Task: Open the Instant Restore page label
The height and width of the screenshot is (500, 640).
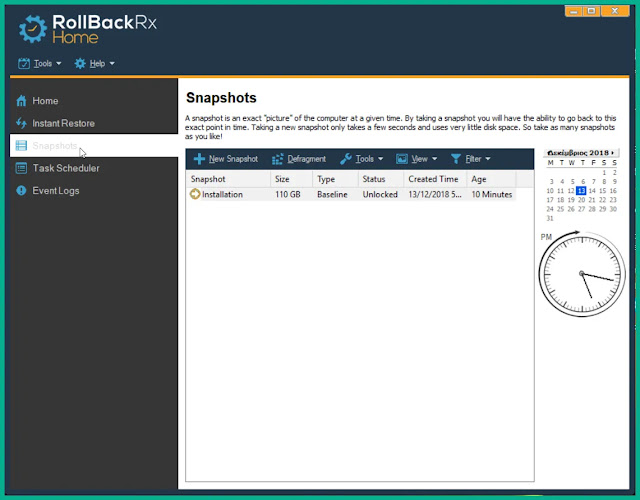Action: click(63, 123)
